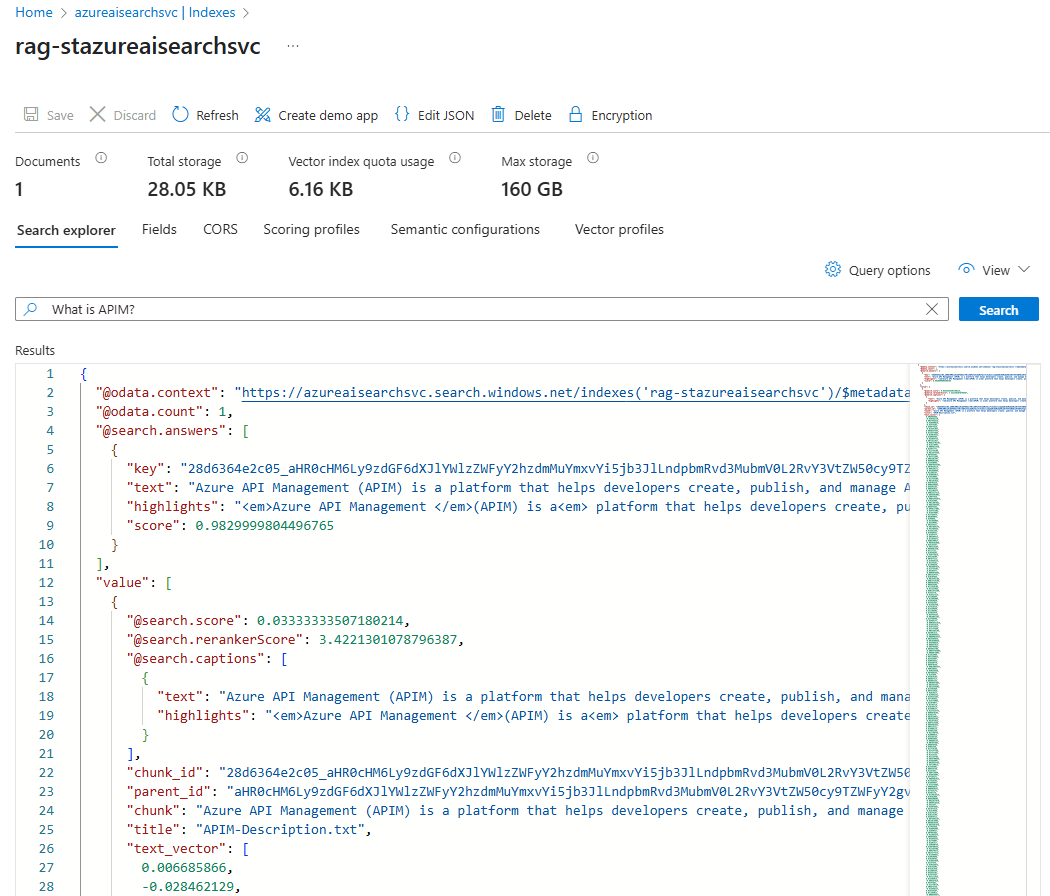Click the Results heading label
The image size is (1050, 896).
click(x=35, y=350)
